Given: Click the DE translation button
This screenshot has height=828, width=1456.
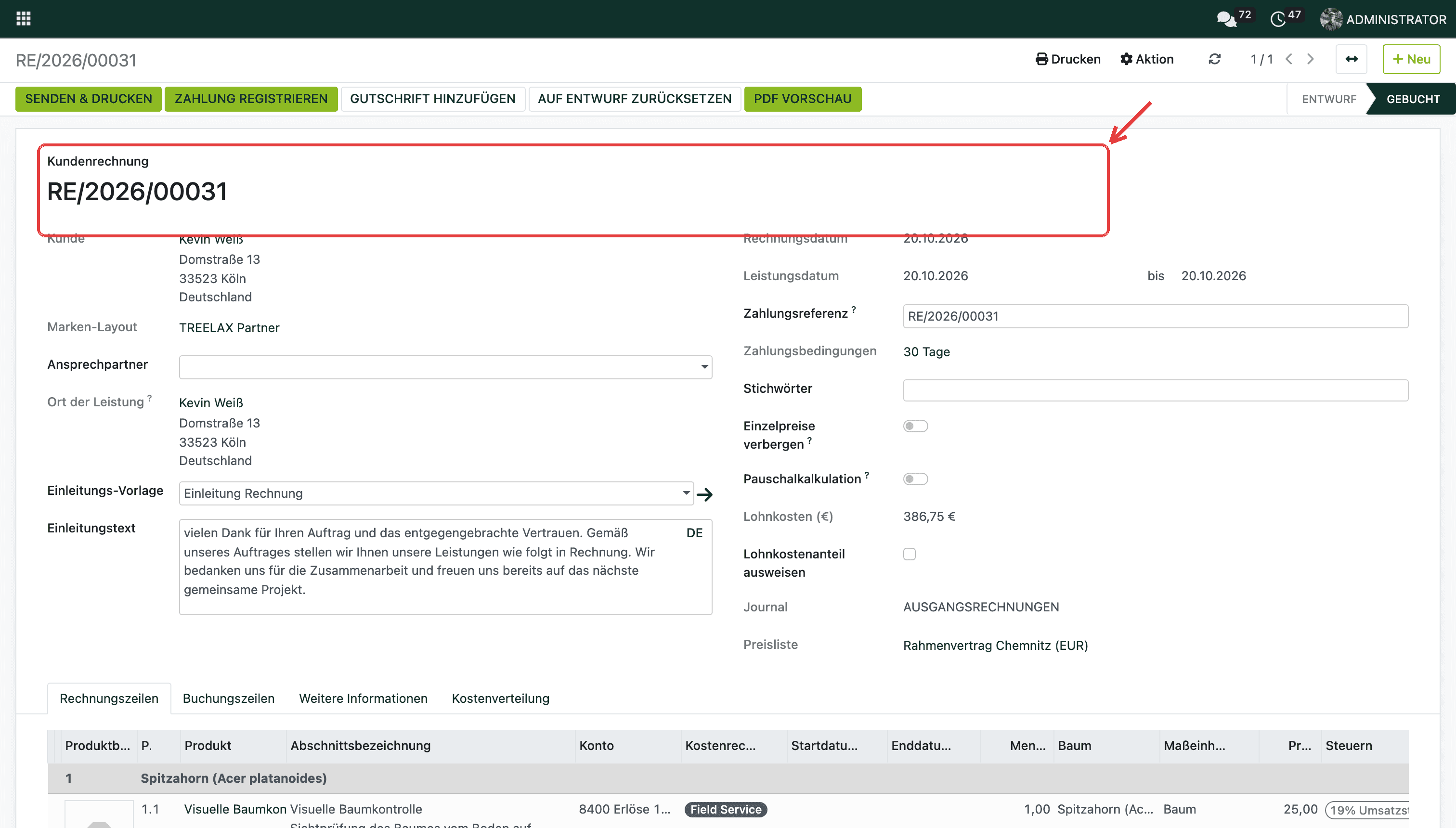Looking at the screenshot, I should (x=694, y=533).
